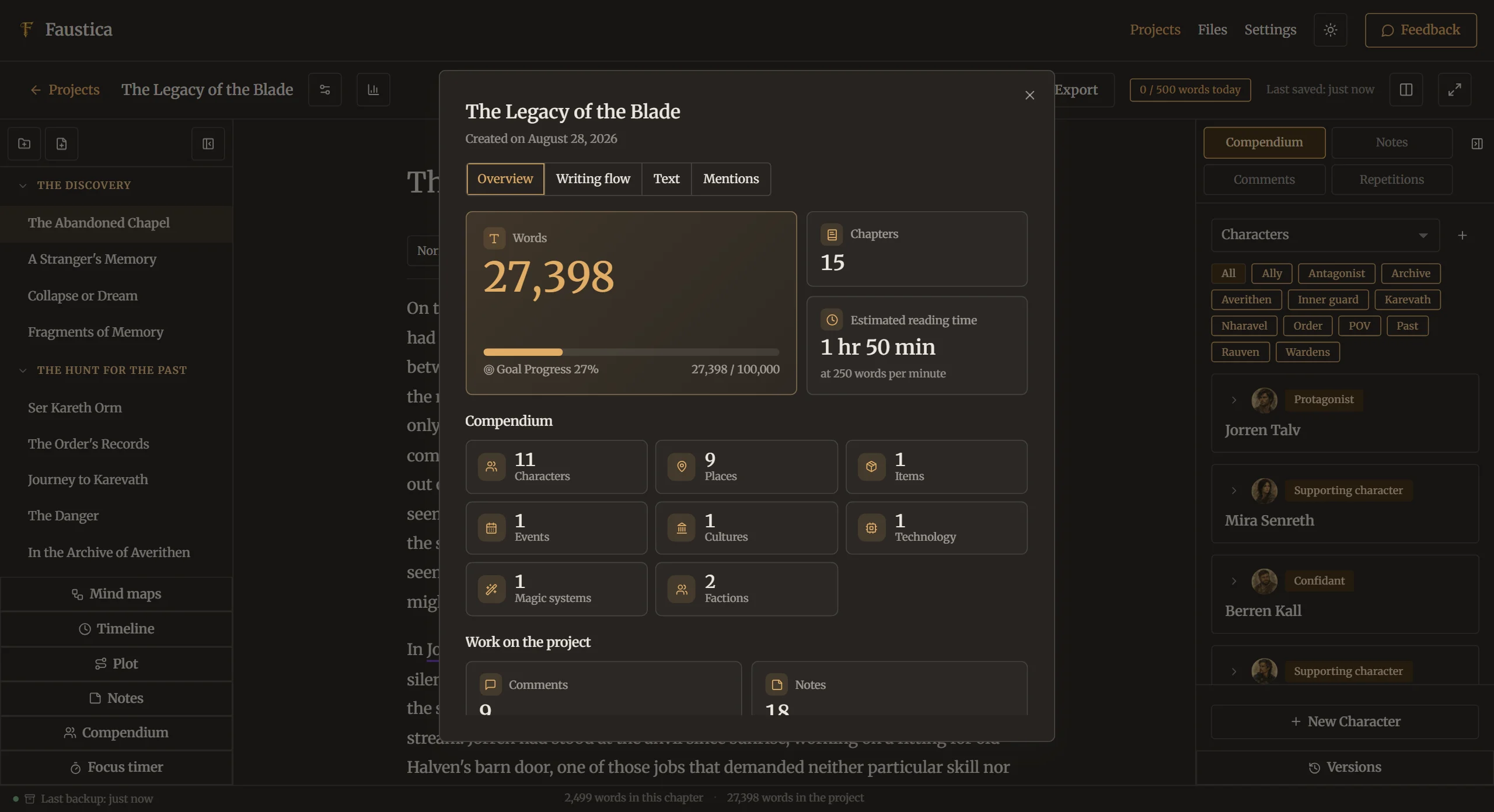The height and width of the screenshot is (812, 1494).
Task: Open the Factions compendium card
Action: pos(746,589)
